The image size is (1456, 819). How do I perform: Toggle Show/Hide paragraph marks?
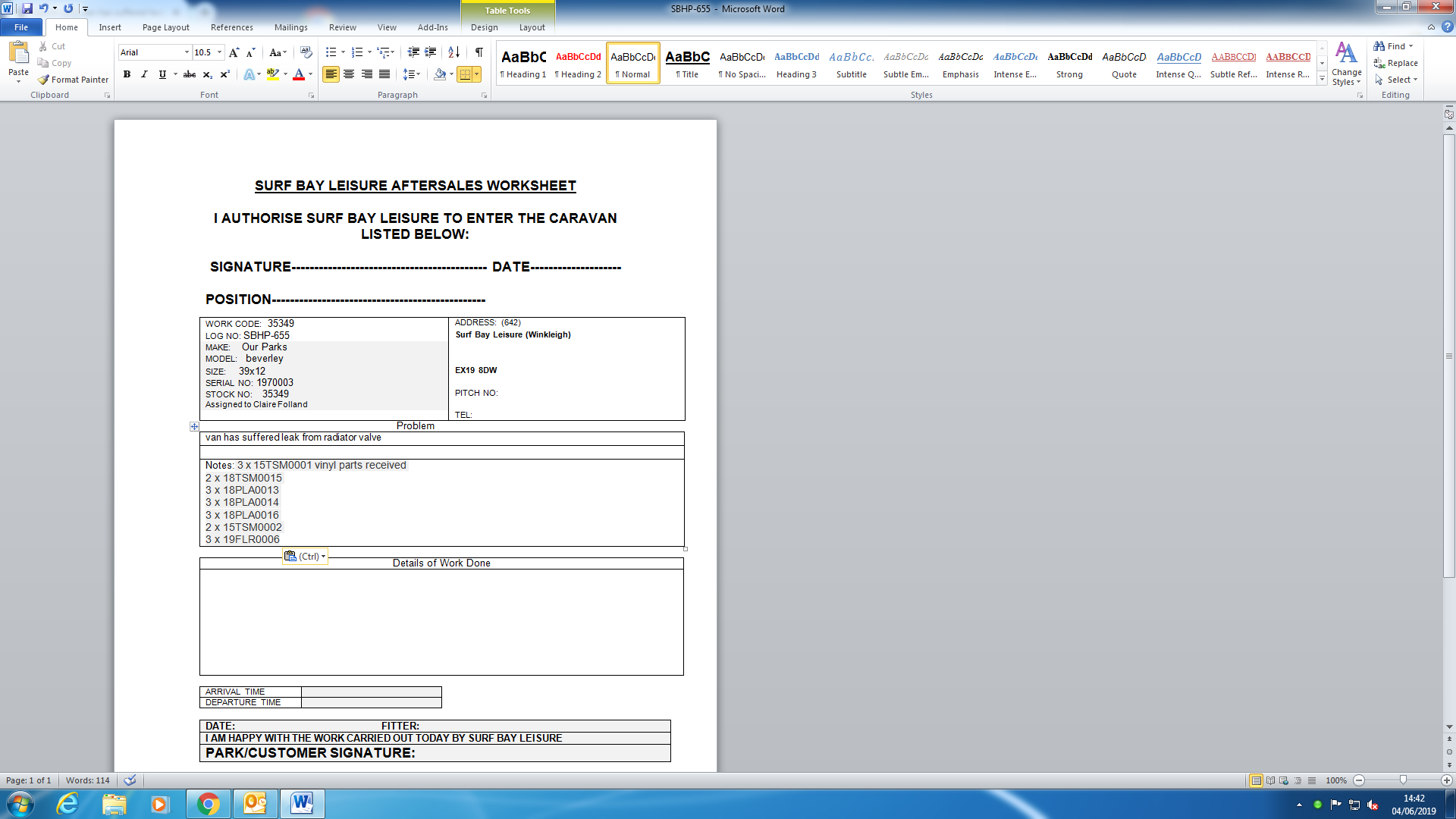coord(479,52)
